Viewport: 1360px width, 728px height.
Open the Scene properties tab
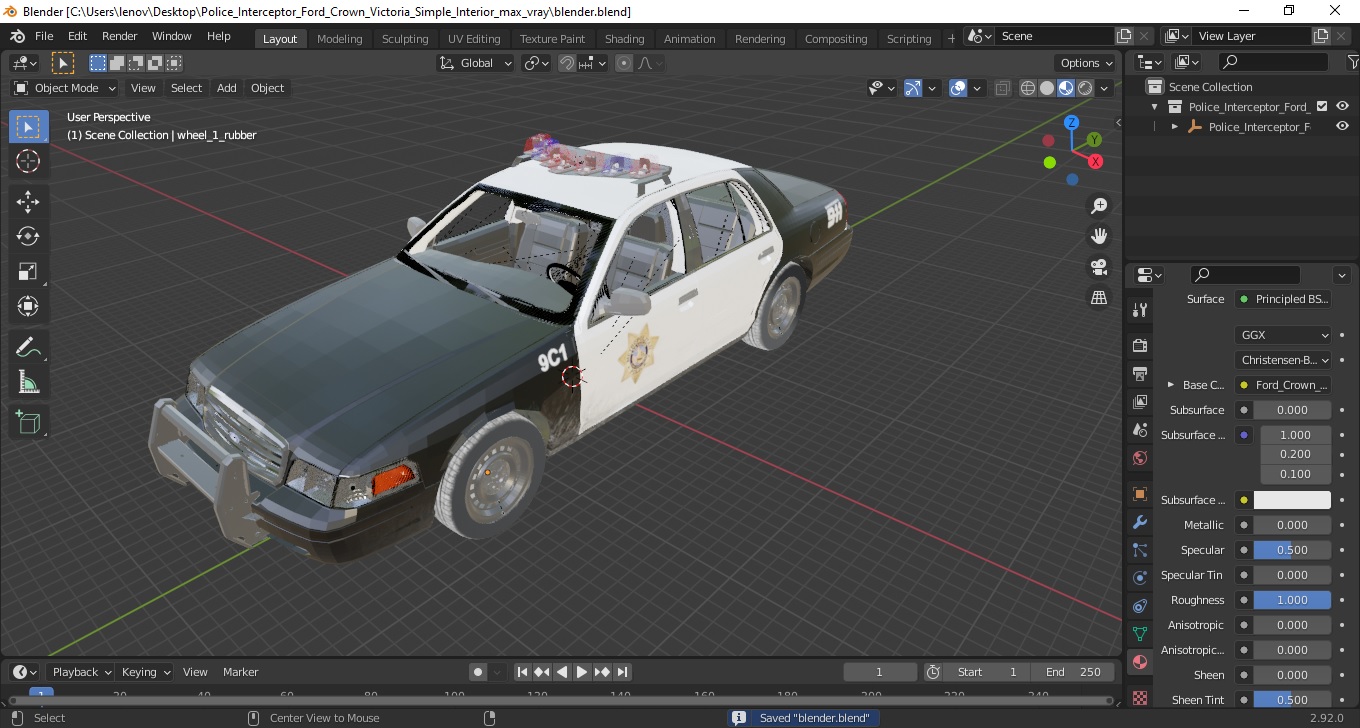[1139, 429]
